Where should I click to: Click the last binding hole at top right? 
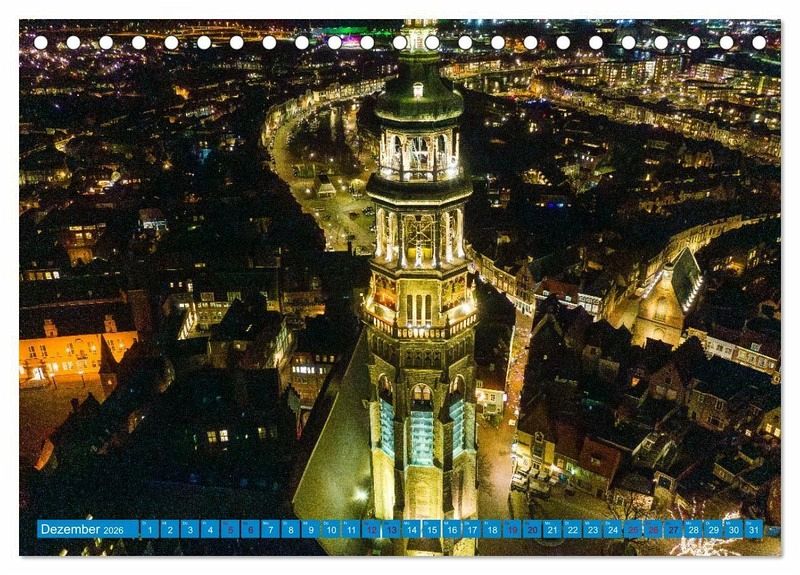tap(759, 42)
